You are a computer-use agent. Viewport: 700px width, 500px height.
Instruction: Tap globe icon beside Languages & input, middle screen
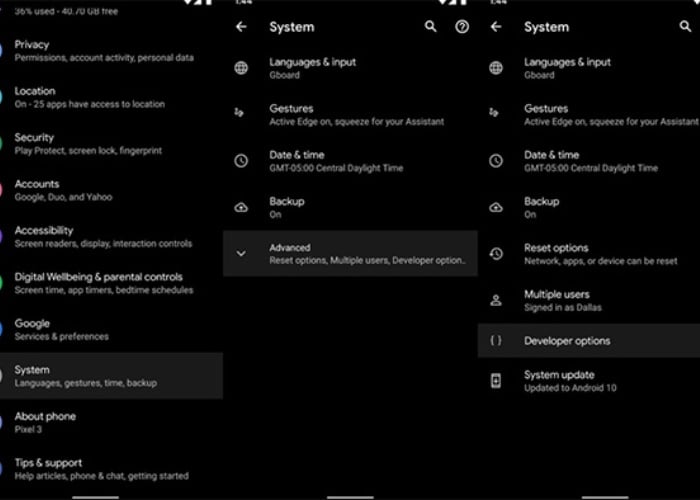(241, 68)
